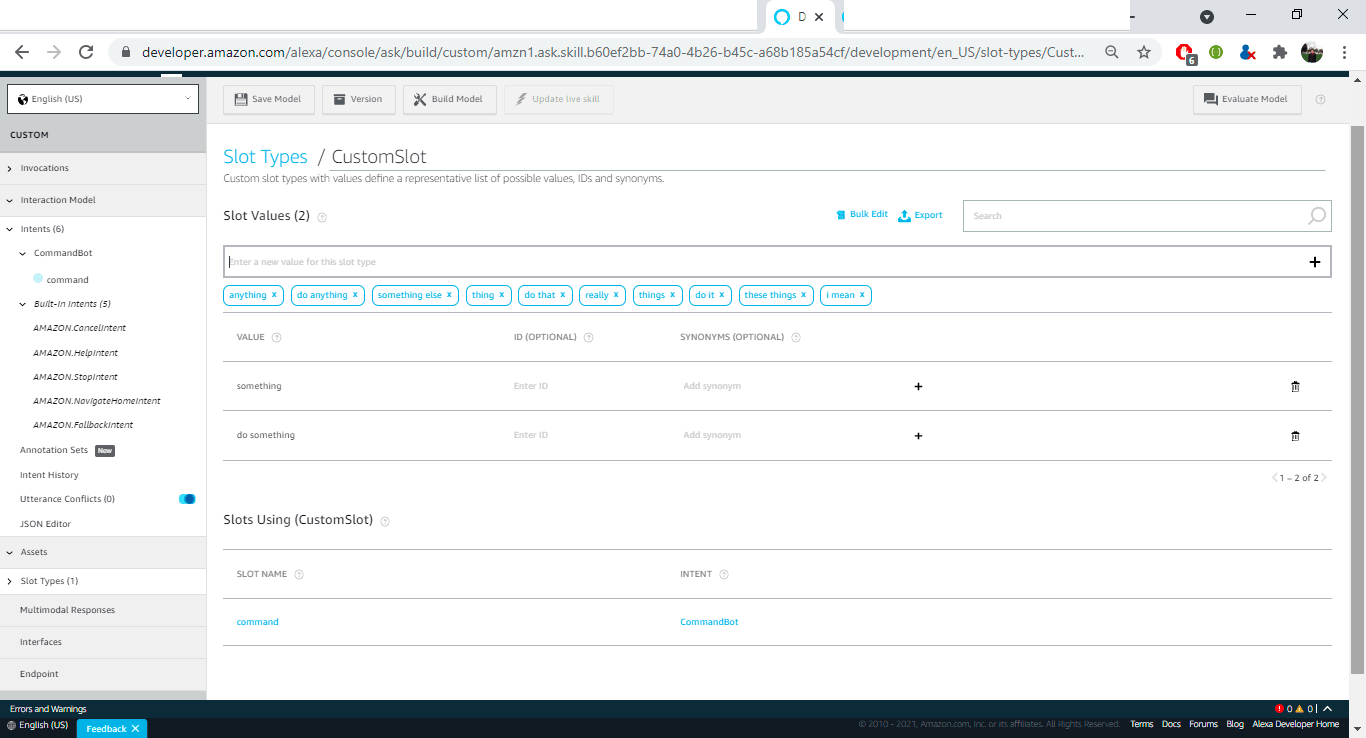Image resolution: width=1366 pixels, height=738 pixels.
Task: Open help icon beside Slot Values (2)
Action: pyautogui.click(x=322, y=217)
